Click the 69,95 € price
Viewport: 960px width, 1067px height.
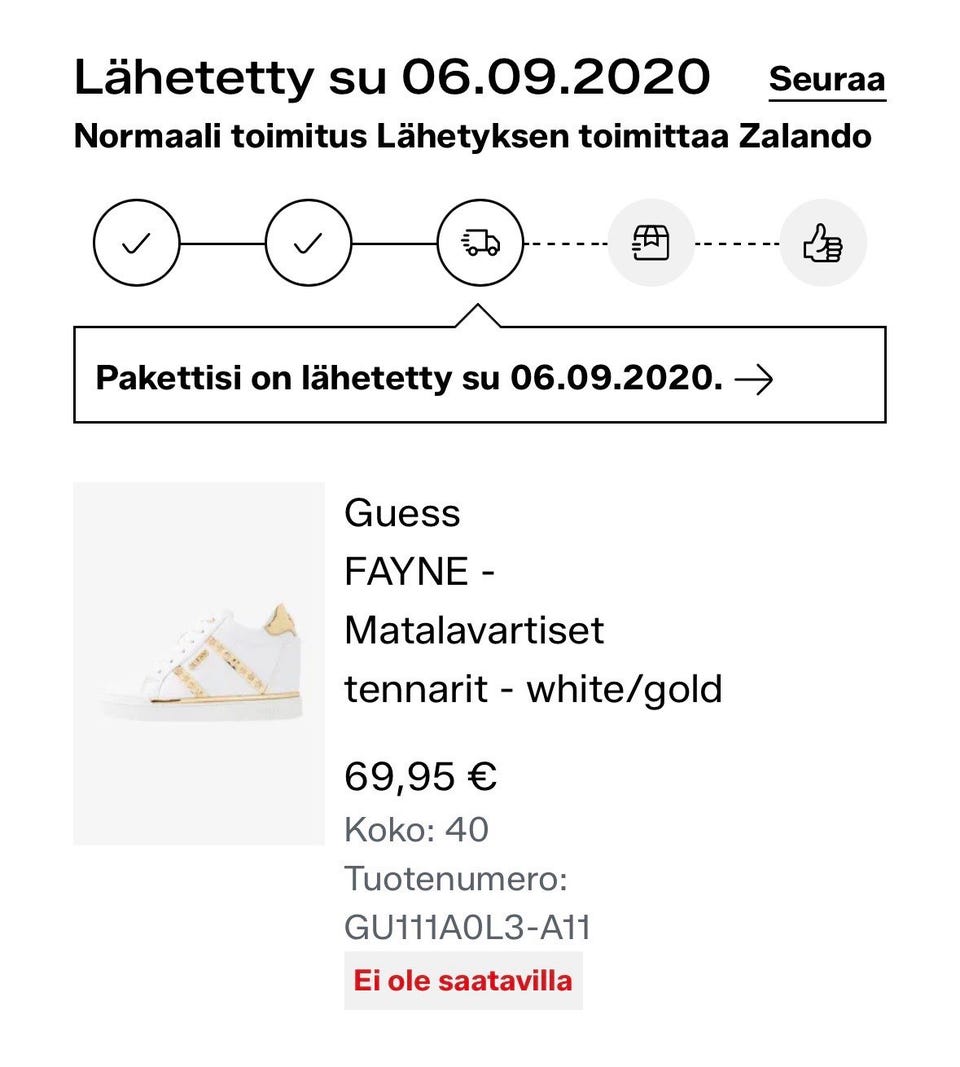click(x=420, y=776)
